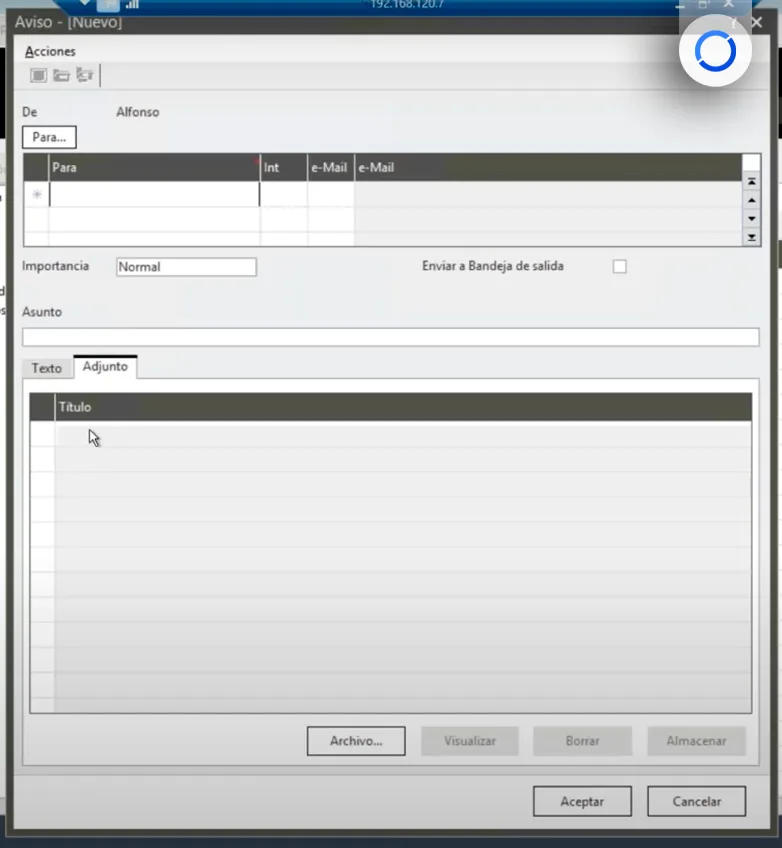The image size is (782, 848).
Task: Click the sender name Alfonso
Action: 137,112
